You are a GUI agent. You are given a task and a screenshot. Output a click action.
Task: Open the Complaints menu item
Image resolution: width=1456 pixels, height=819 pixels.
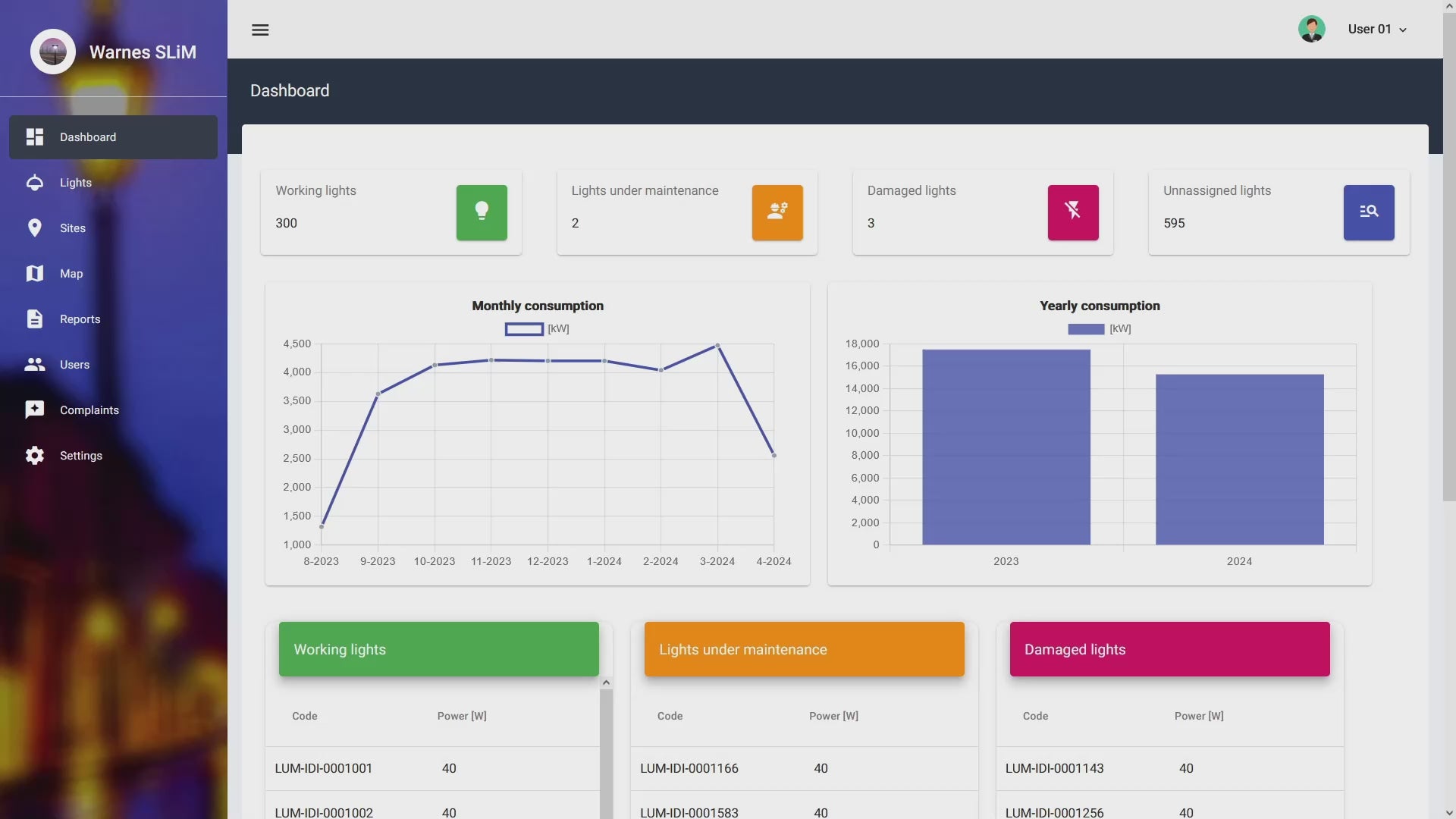coord(113,410)
